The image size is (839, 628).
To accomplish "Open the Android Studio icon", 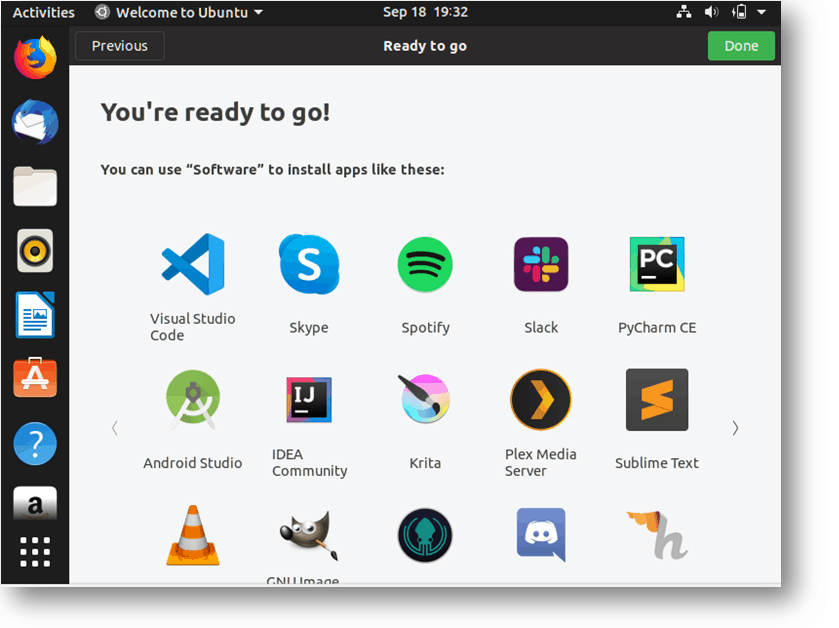I will pos(193,400).
